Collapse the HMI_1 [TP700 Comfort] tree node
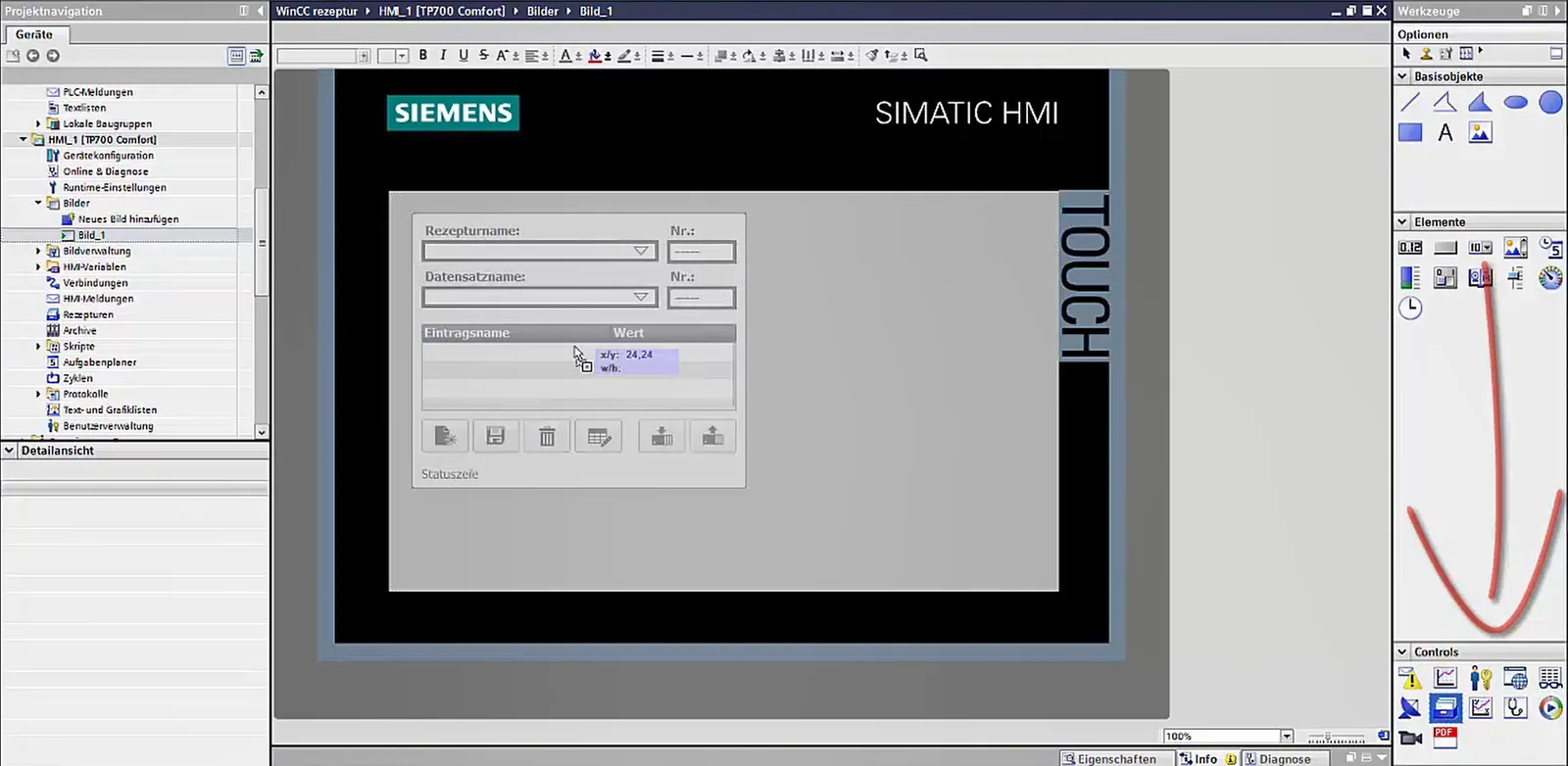1568x766 pixels. point(24,139)
